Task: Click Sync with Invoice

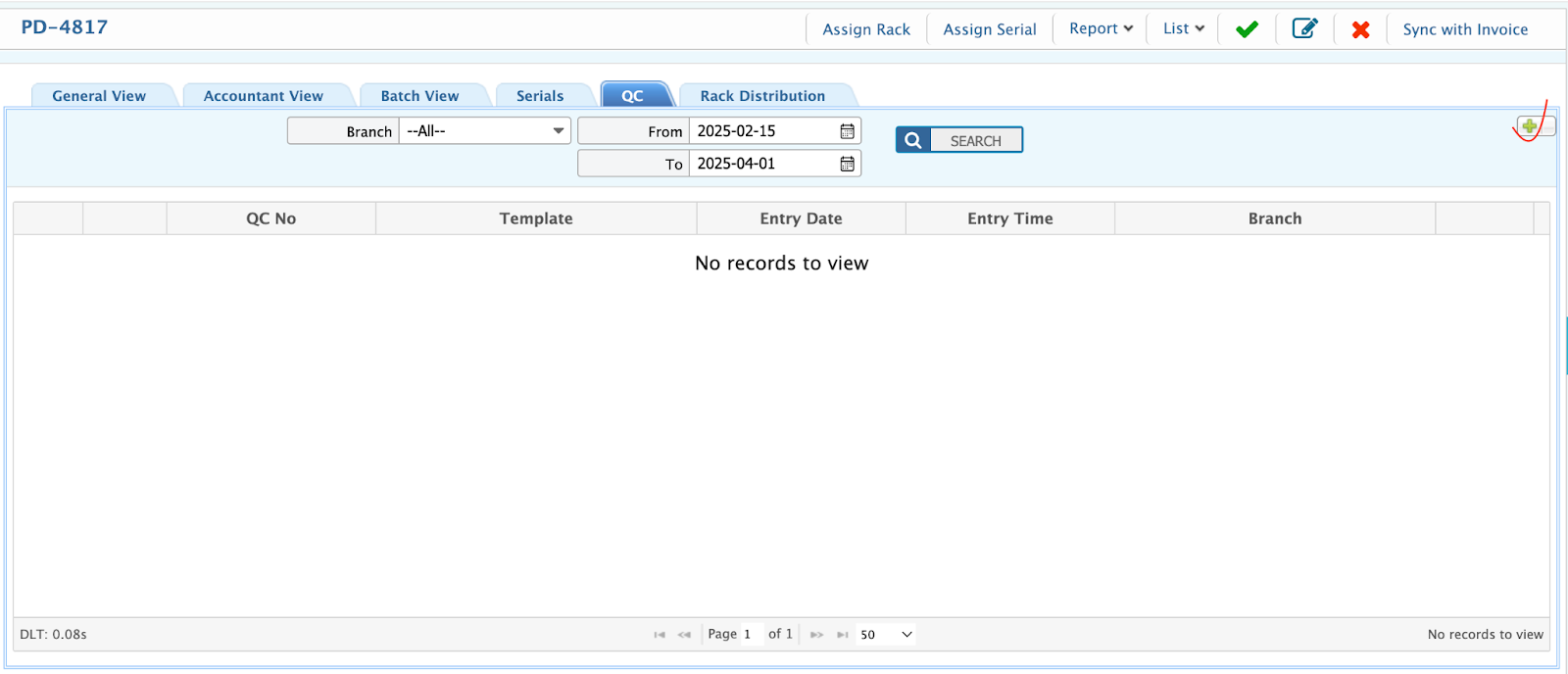Action: (1465, 29)
